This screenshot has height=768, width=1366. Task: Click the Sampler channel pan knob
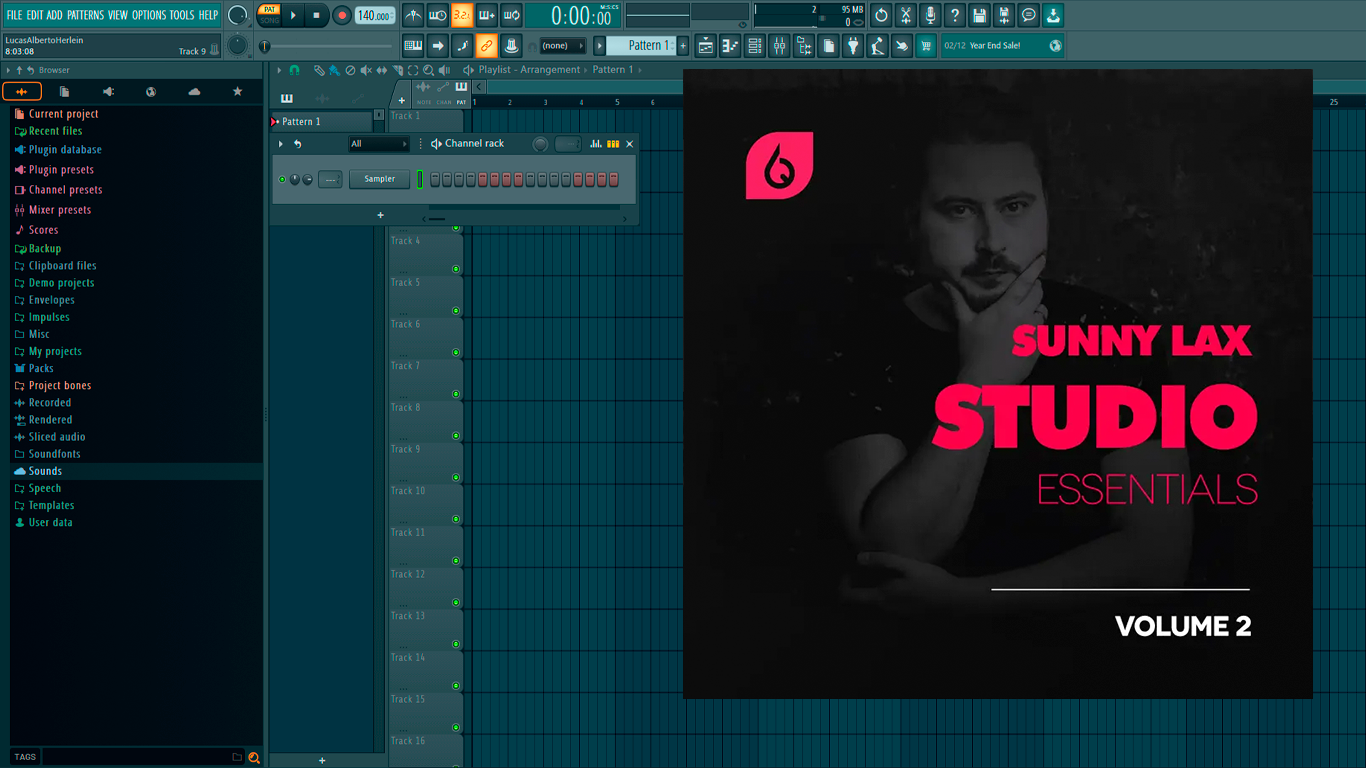click(295, 179)
